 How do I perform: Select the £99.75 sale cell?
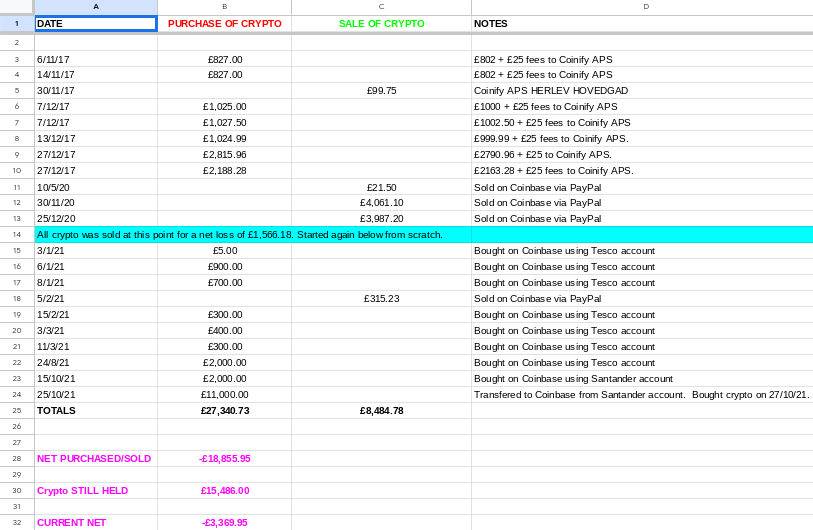[x=381, y=90]
